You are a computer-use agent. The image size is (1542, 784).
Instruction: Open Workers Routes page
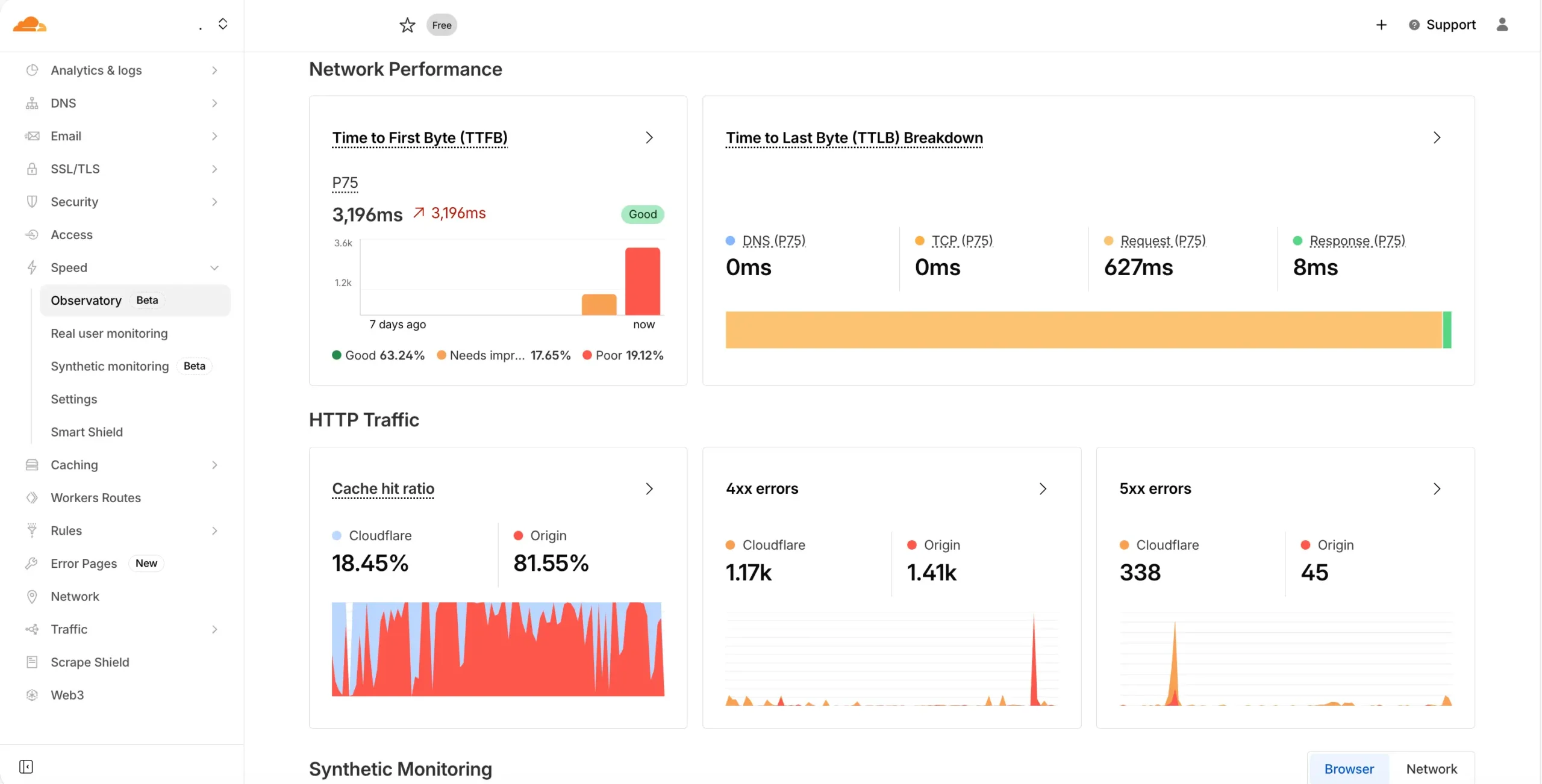(96, 498)
